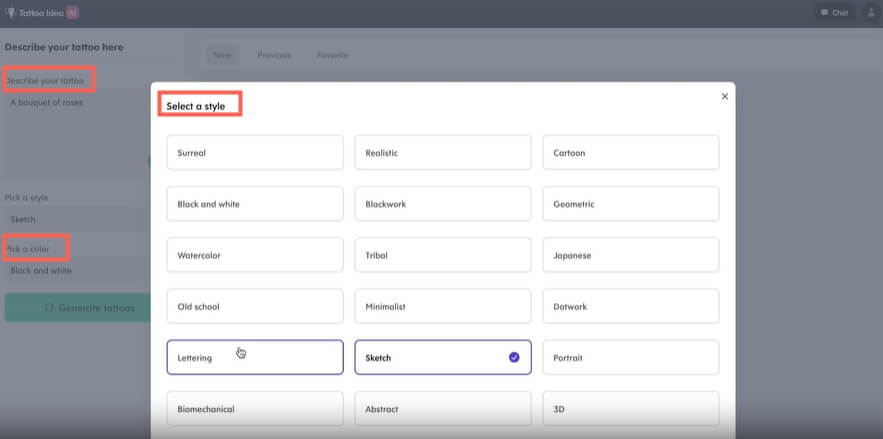Switch to the New tab

point(222,55)
